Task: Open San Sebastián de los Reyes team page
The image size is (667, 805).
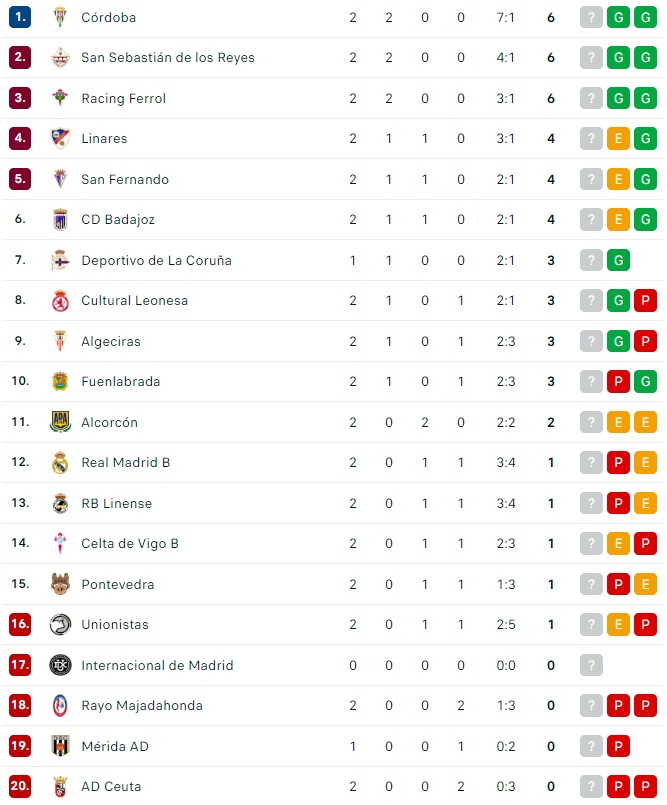Action: click(x=167, y=57)
